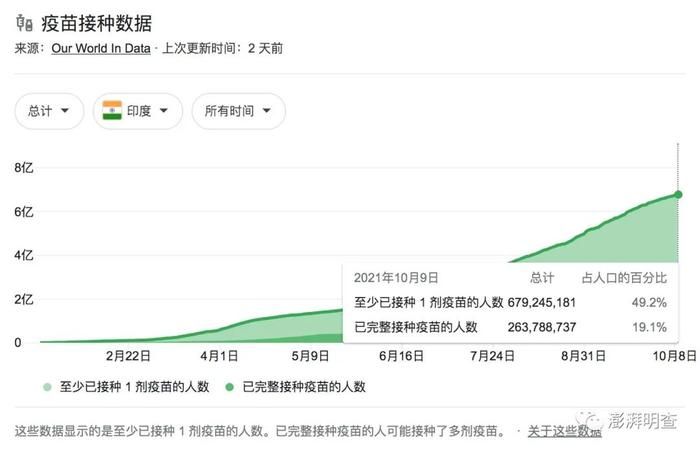
Task: Click the arrow in the 总计 dropdown
Action: click(x=65, y=111)
